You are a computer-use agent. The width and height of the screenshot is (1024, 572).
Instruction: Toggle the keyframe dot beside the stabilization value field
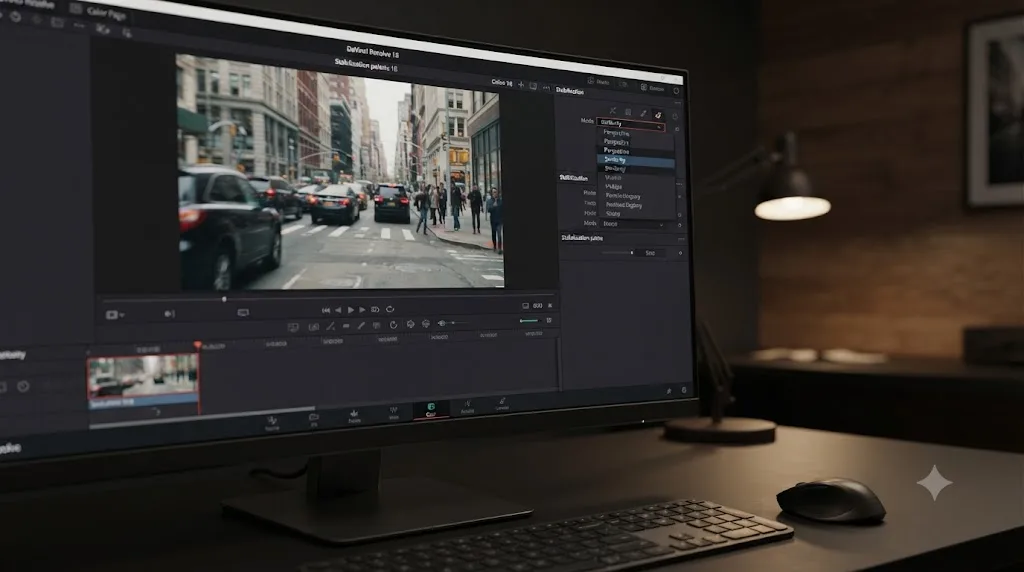coord(680,253)
